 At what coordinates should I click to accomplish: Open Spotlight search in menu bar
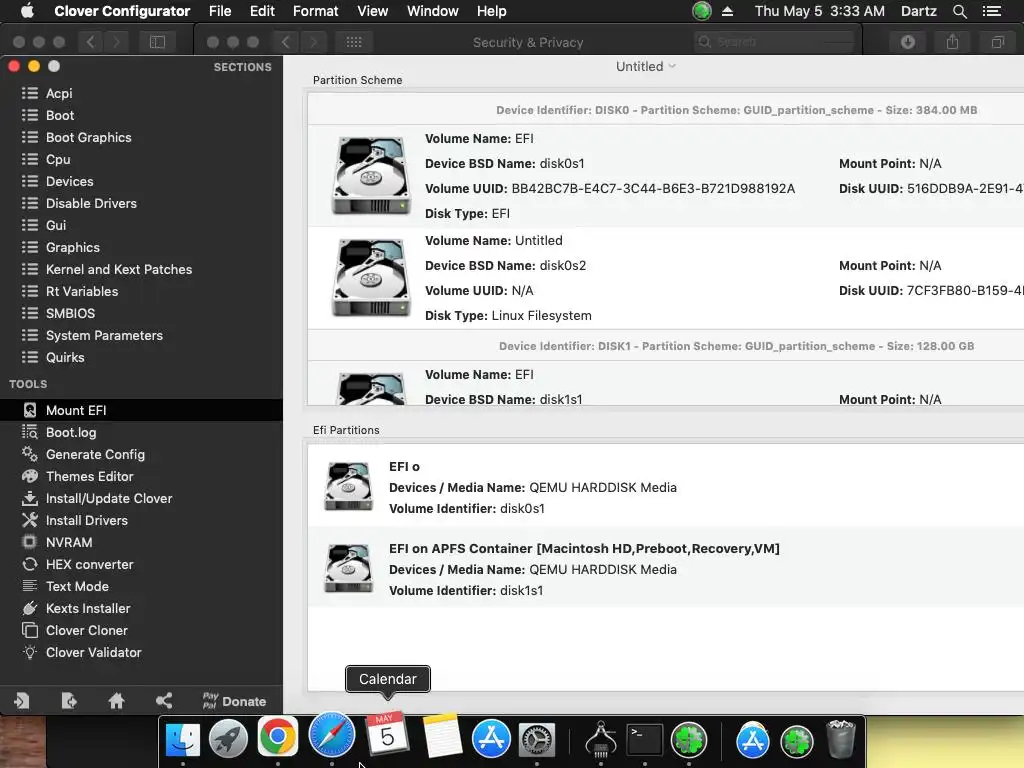pyautogui.click(x=959, y=11)
